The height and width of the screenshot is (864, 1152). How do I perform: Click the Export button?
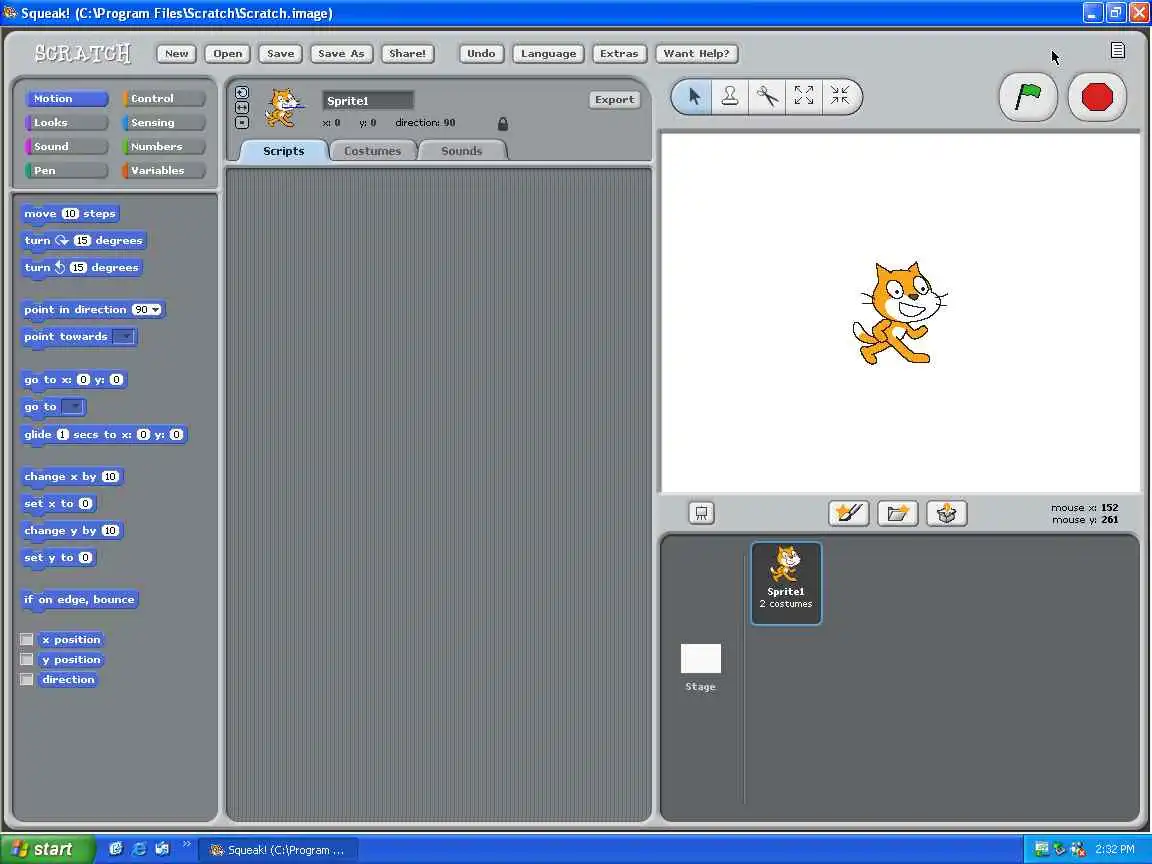614,100
